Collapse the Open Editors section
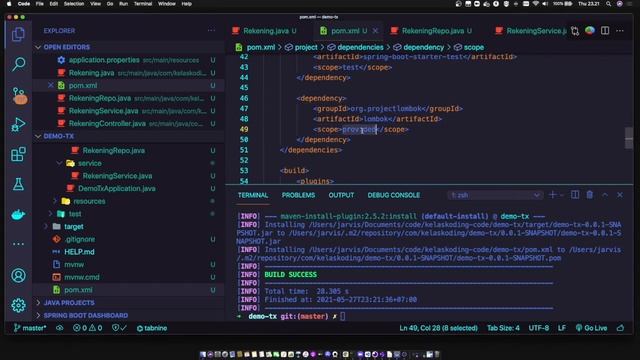The width and height of the screenshot is (640, 360). pyautogui.click(x=38, y=47)
